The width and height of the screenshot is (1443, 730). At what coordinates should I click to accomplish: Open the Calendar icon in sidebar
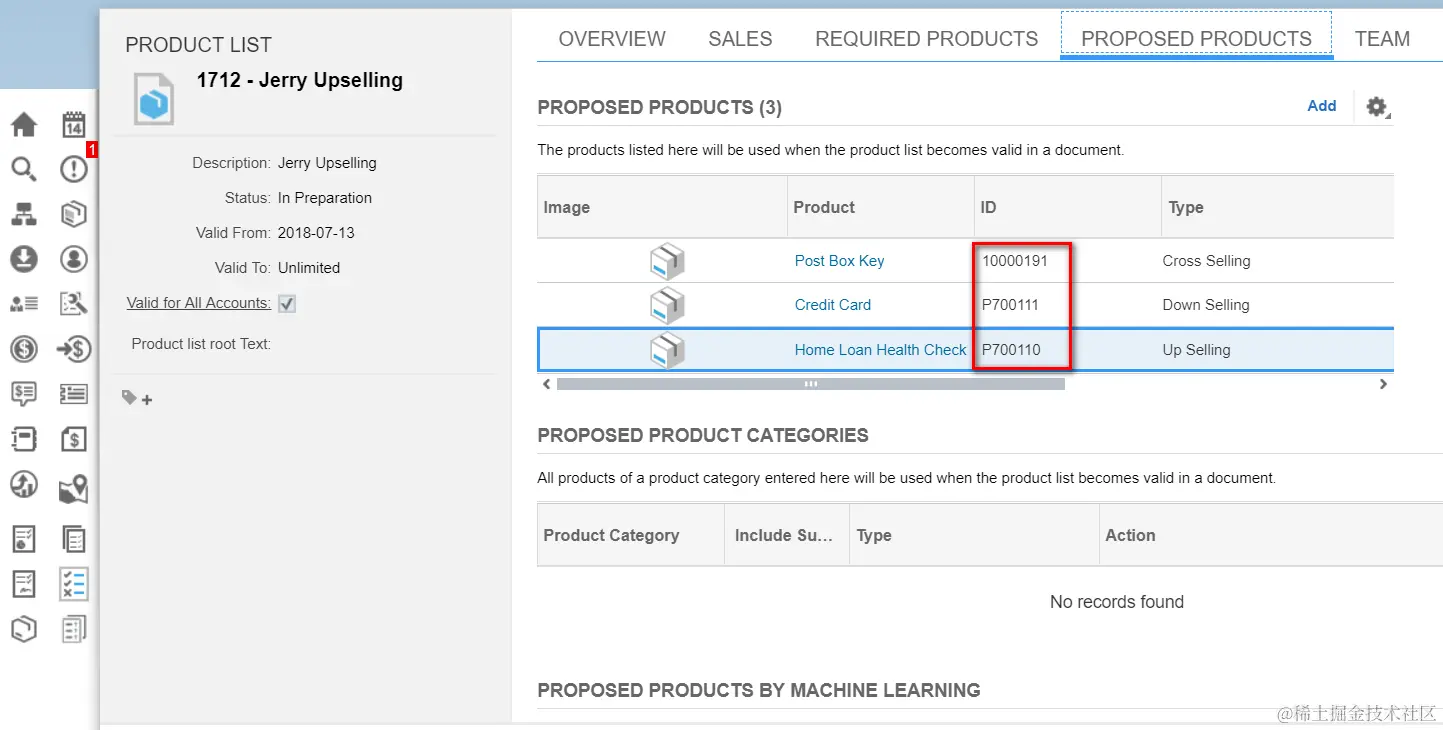pyautogui.click(x=74, y=125)
